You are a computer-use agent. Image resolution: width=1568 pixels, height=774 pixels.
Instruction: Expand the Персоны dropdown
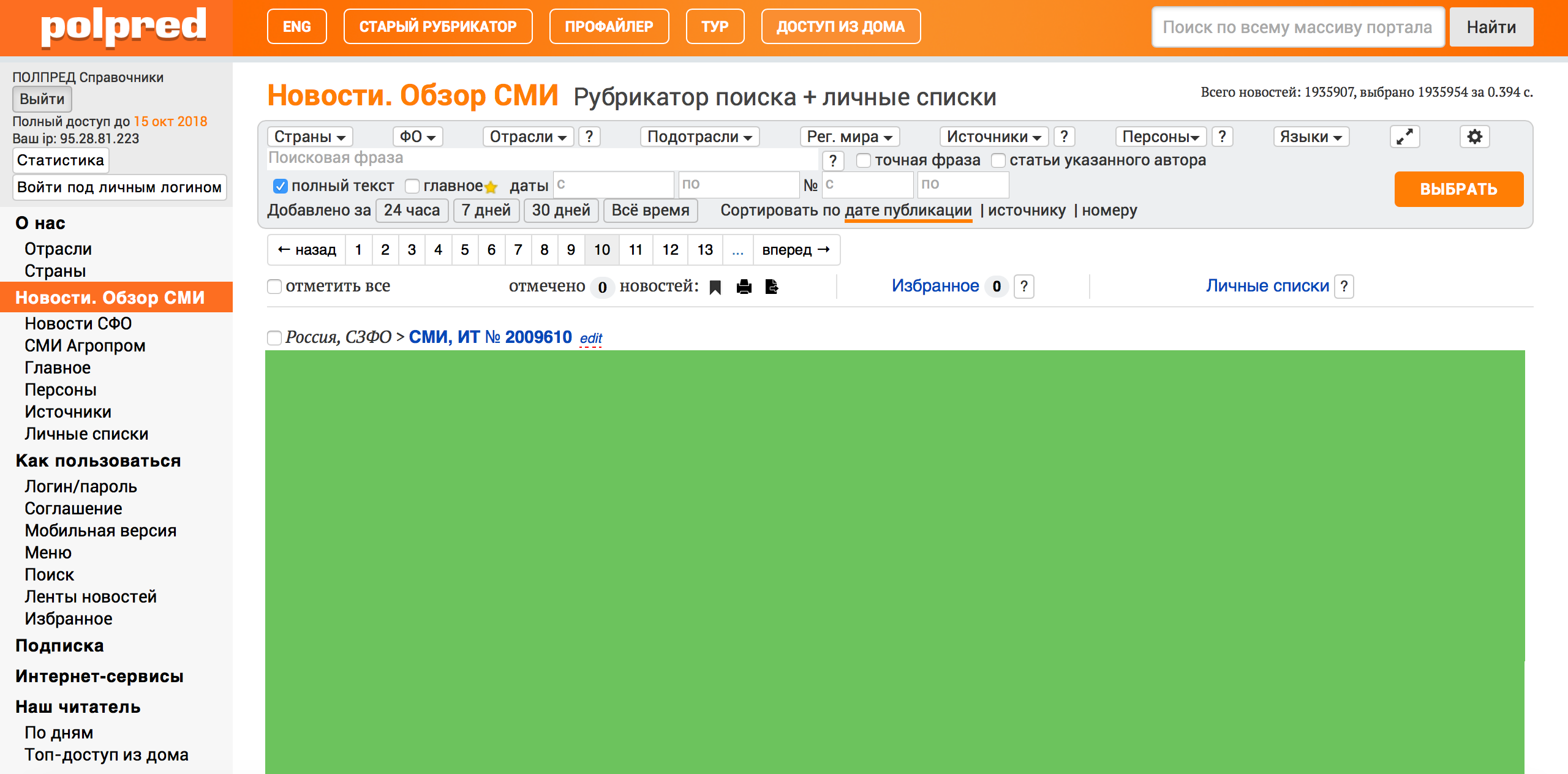point(1161,137)
